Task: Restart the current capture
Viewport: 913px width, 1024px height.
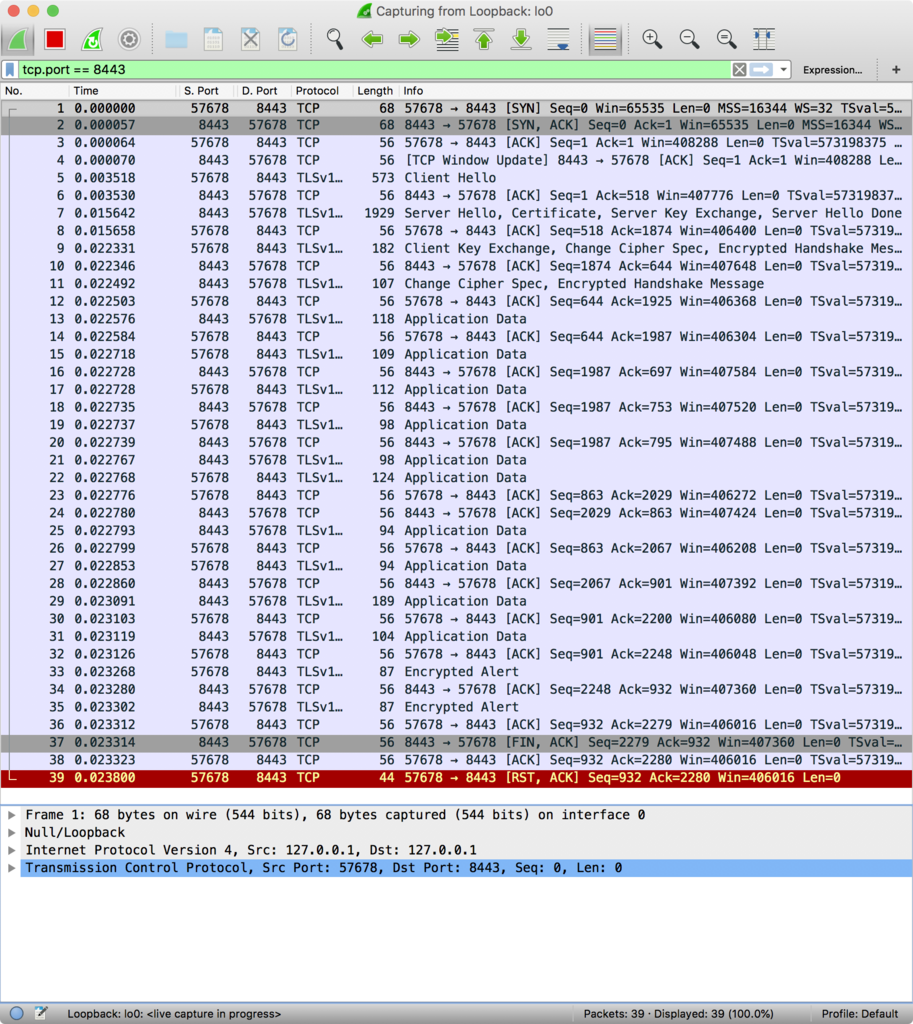Action: [x=92, y=40]
